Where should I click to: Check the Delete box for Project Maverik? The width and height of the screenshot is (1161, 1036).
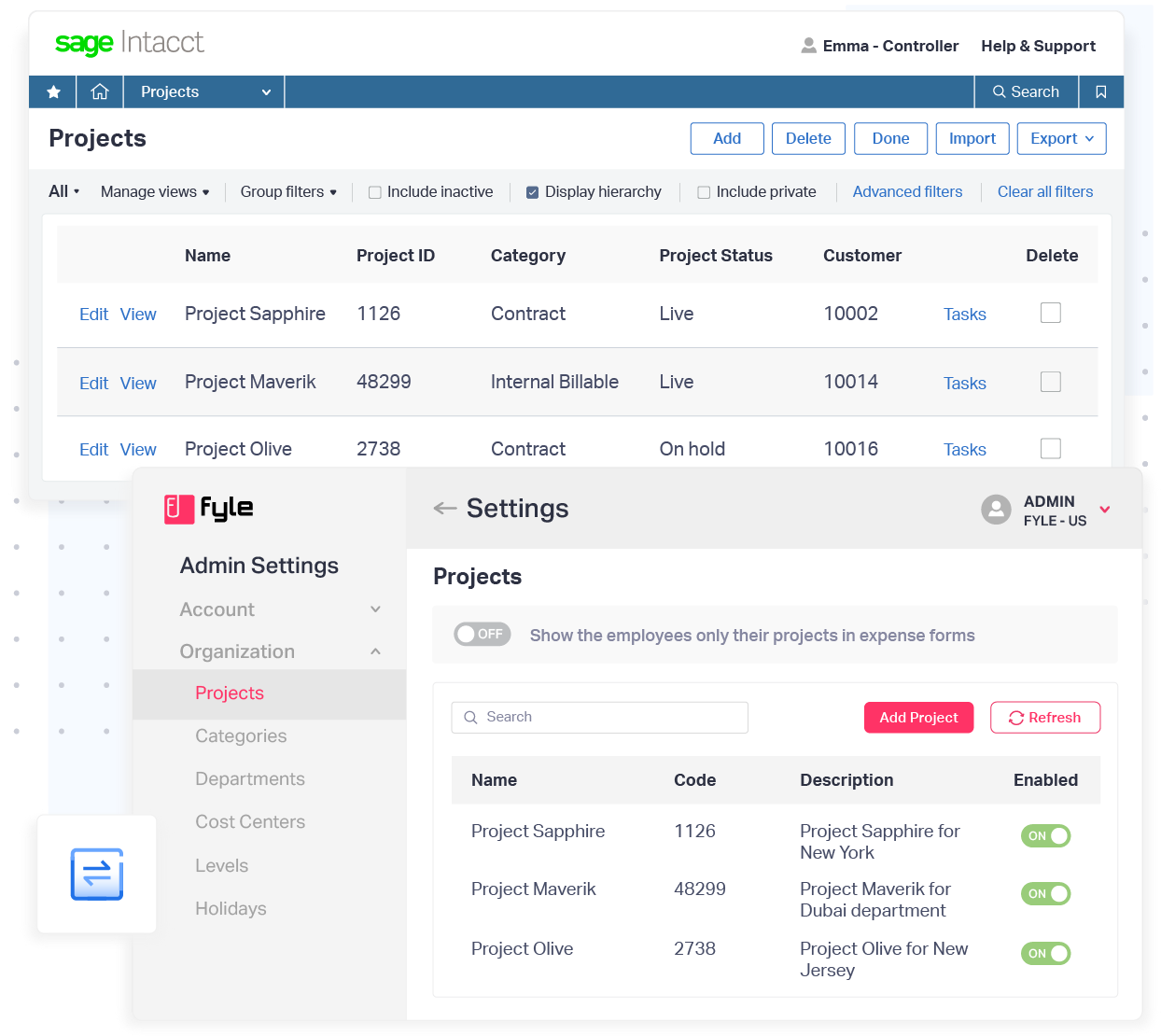[1051, 382]
